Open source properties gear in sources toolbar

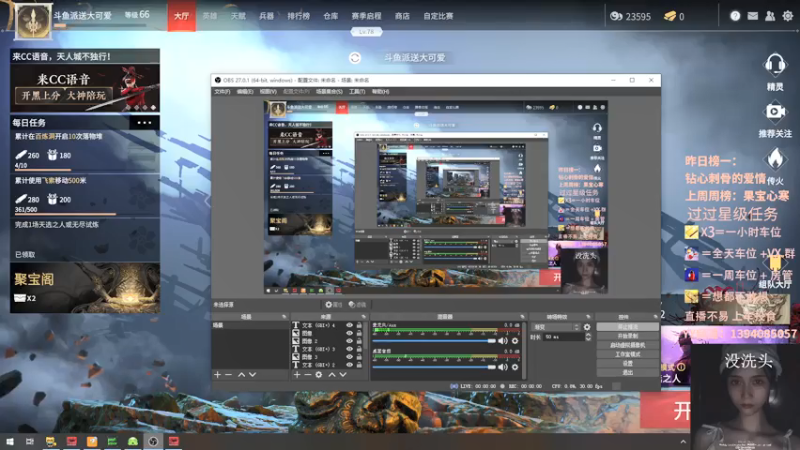[319, 374]
